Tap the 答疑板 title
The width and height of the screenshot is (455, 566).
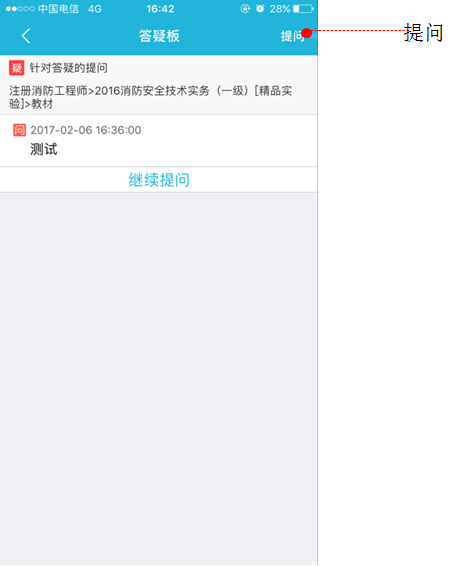[x=159, y=36]
